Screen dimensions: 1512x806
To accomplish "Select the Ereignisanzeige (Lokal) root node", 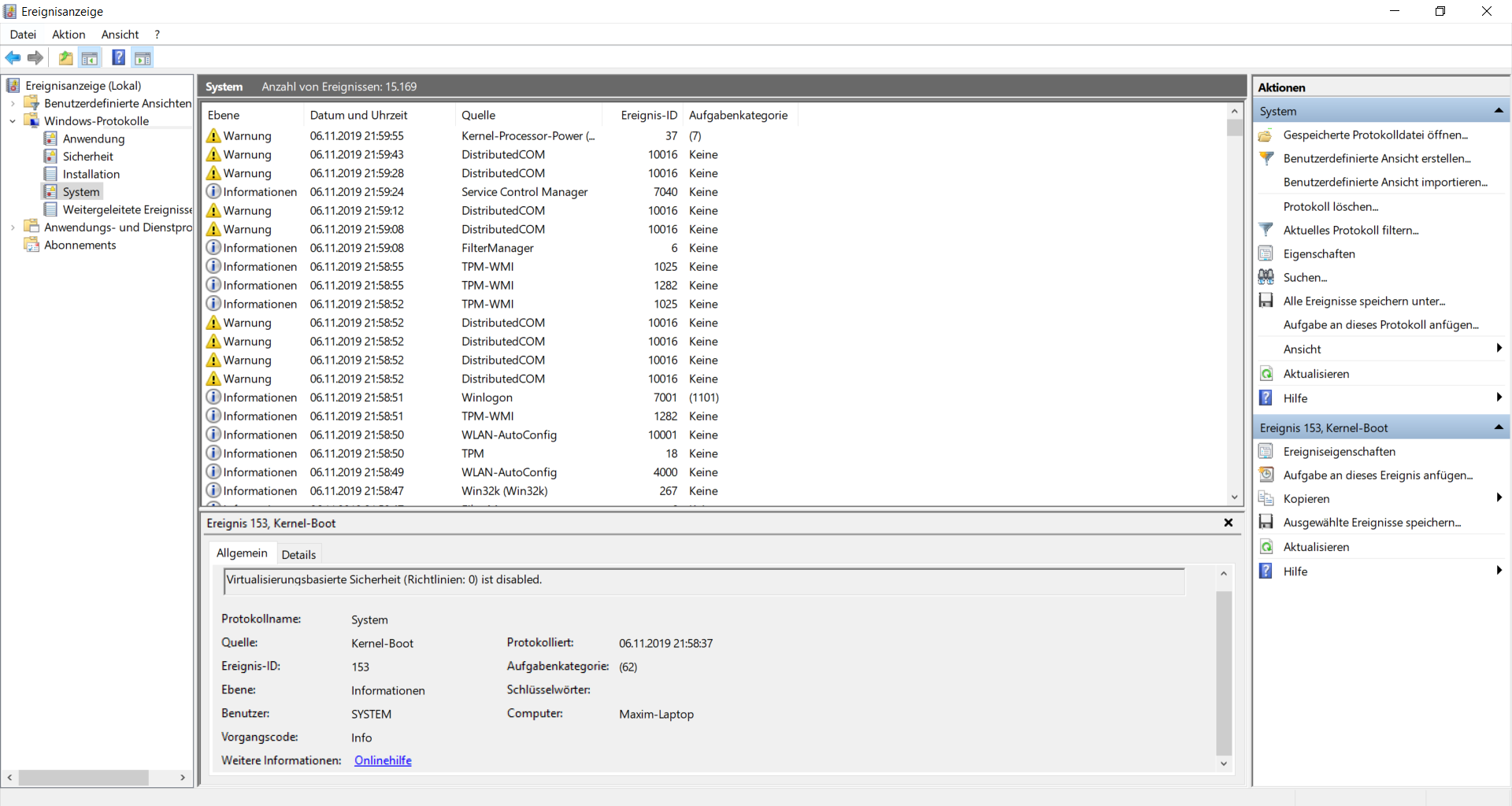I will click(83, 86).
